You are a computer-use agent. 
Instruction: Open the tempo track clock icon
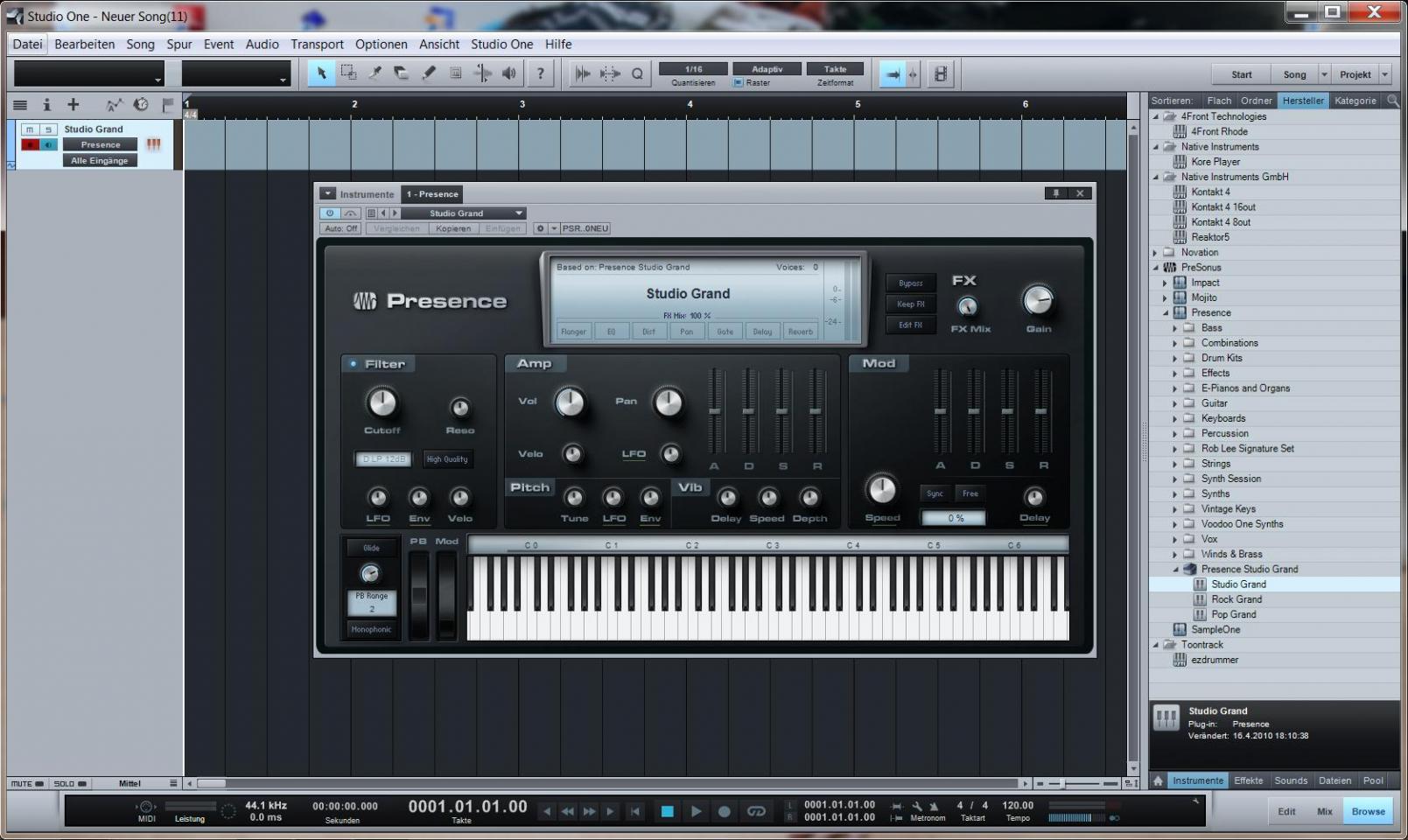tap(141, 105)
